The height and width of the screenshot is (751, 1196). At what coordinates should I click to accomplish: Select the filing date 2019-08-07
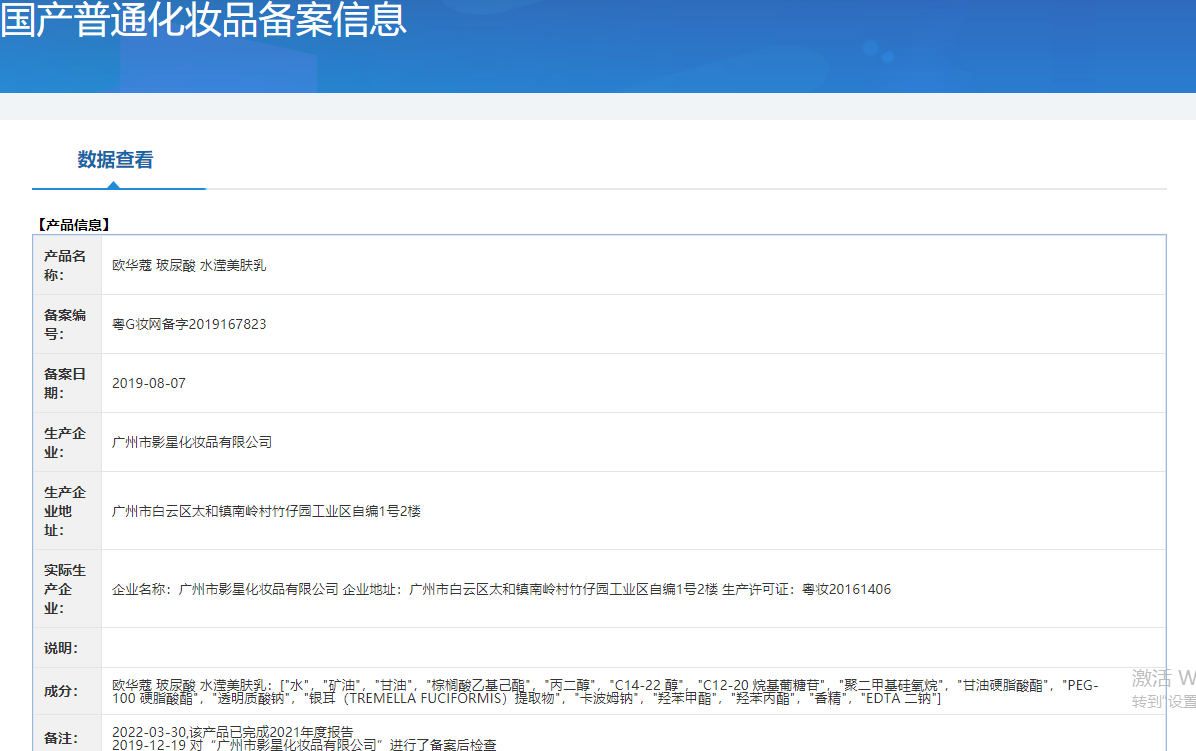click(x=149, y=384)
